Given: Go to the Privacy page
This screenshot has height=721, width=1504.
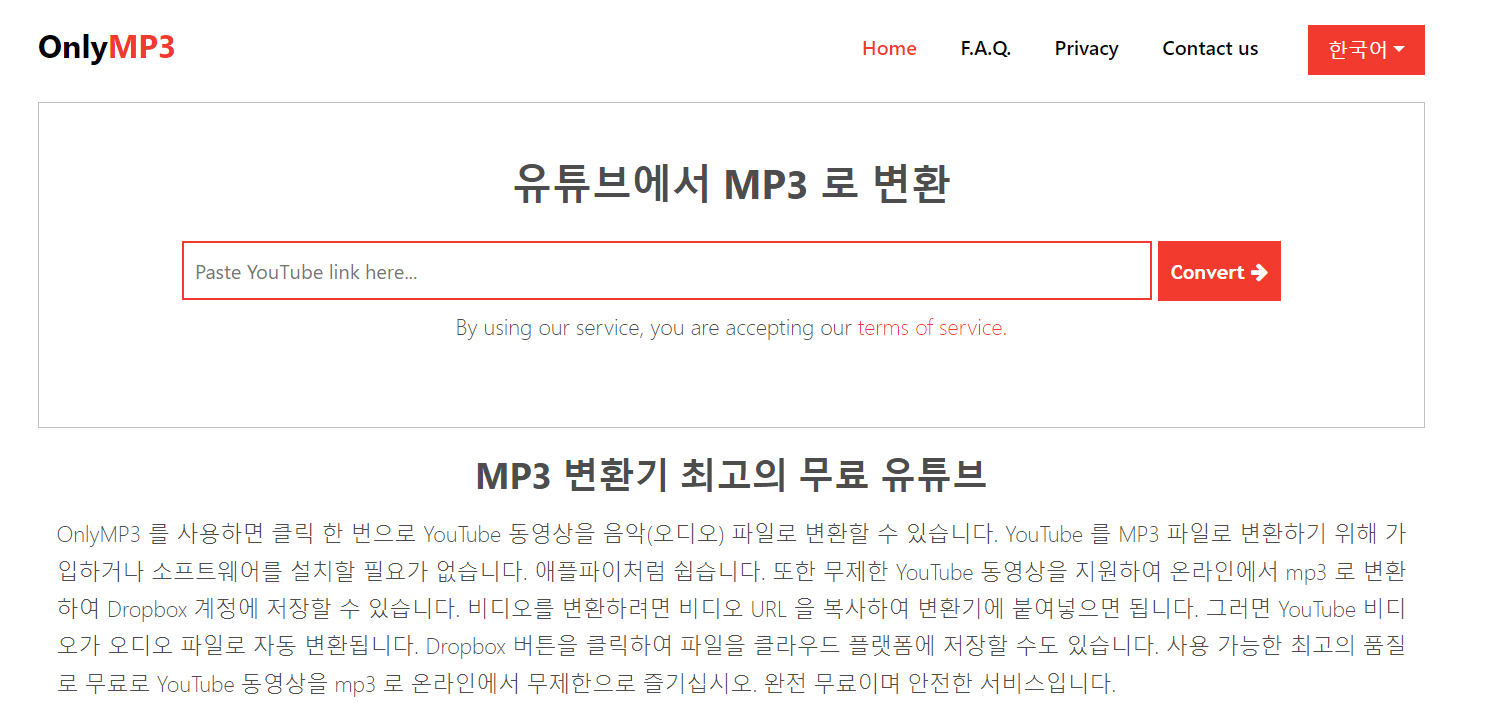Looking at the screenshot, I should 1086,48.
